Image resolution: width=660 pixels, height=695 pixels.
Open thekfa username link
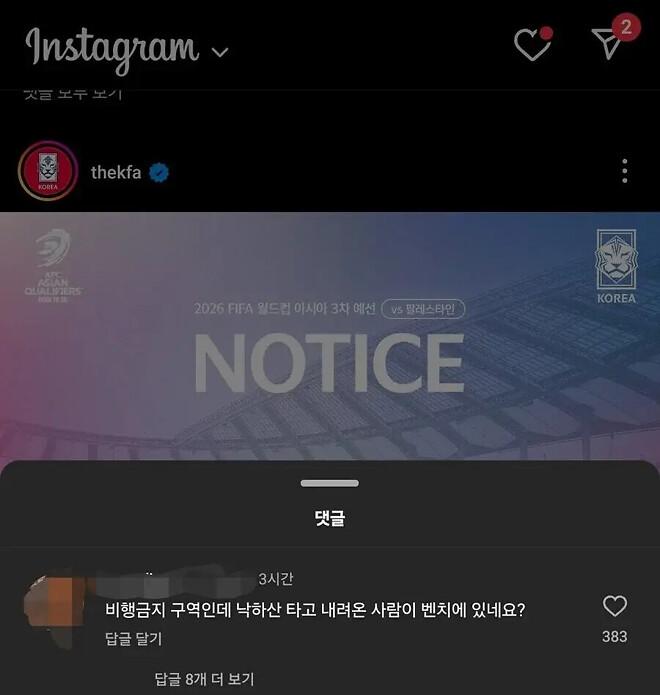point(116,172)
